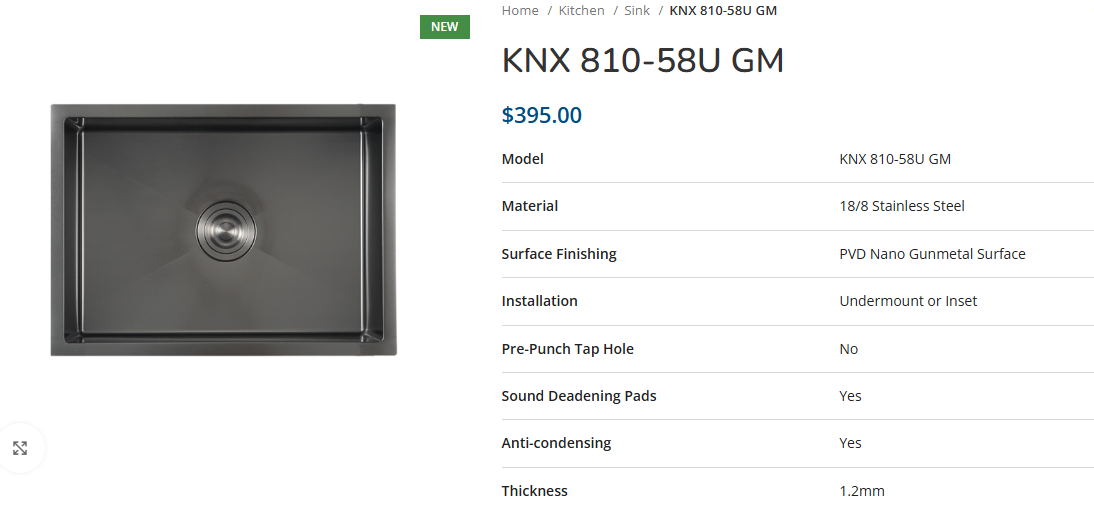This screenshot has width=1094, height=509.
Task: Click the Sound Deadening Pads row label
Action: click(579, 396)
